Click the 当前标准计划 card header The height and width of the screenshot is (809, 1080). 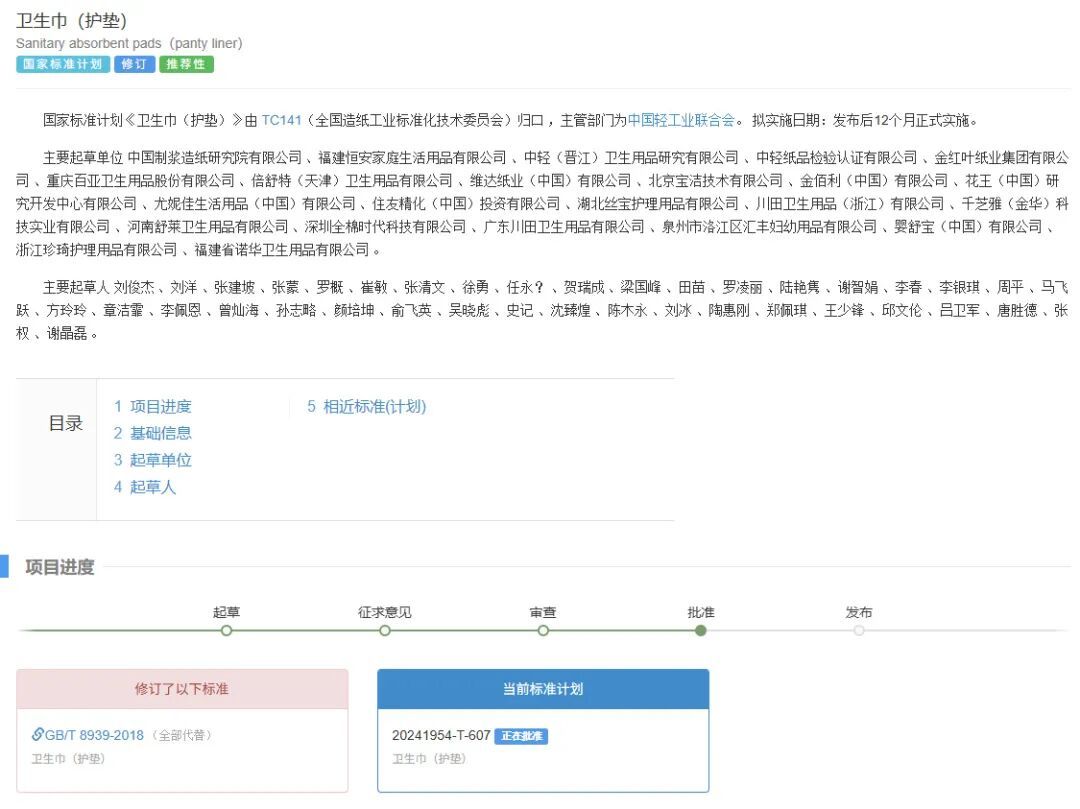[543, 689]
